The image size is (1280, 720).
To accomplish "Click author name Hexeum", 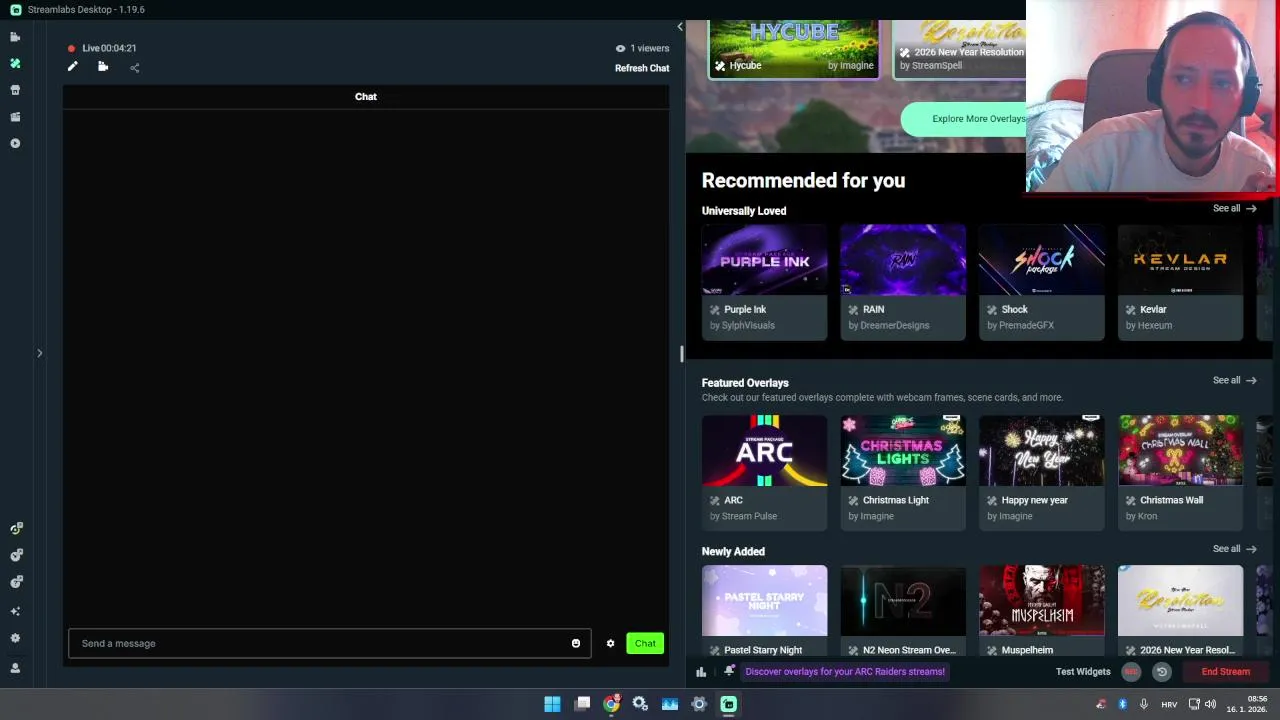I will 1154,326.
